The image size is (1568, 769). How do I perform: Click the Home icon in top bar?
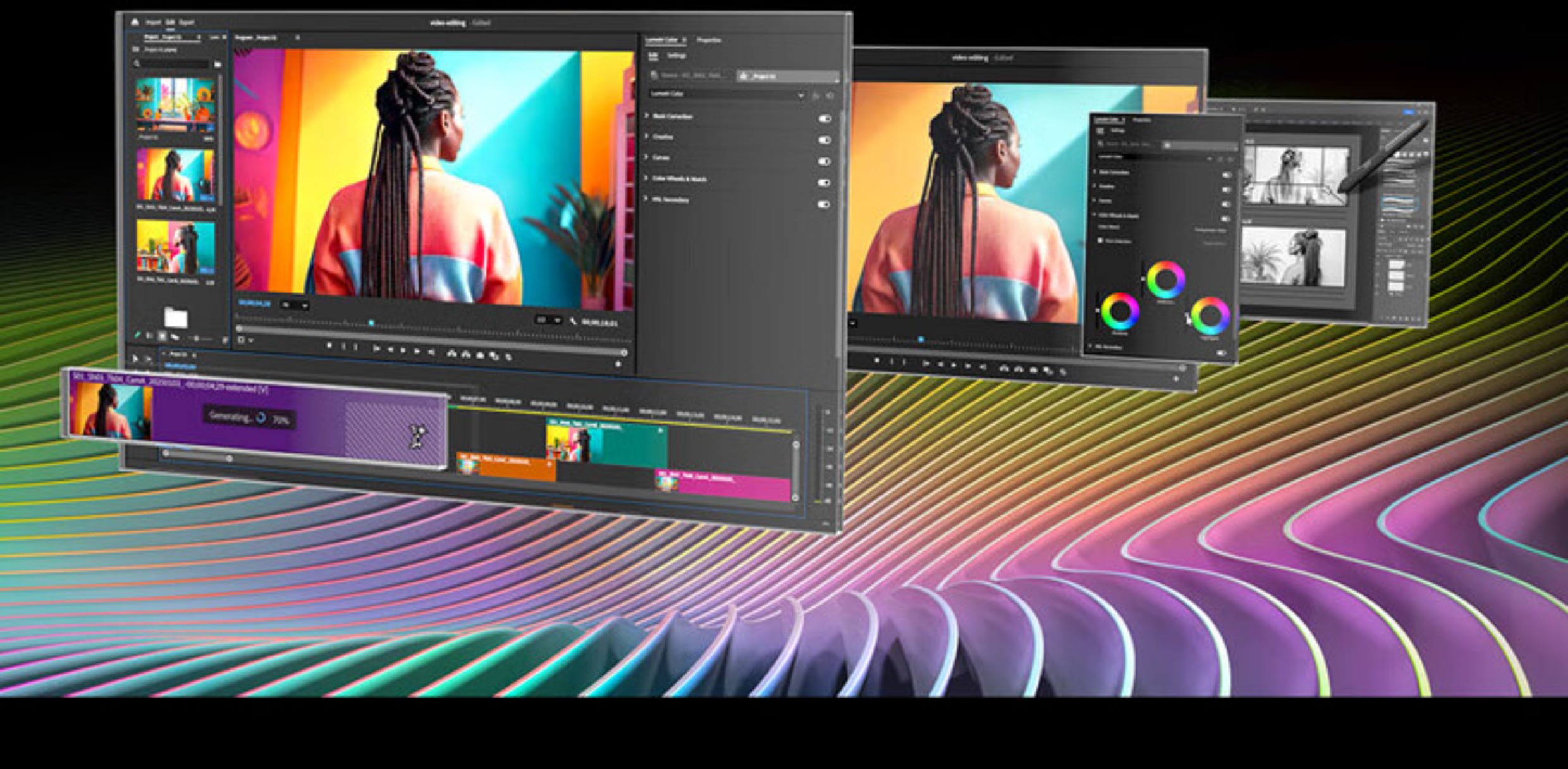(135, 22)
